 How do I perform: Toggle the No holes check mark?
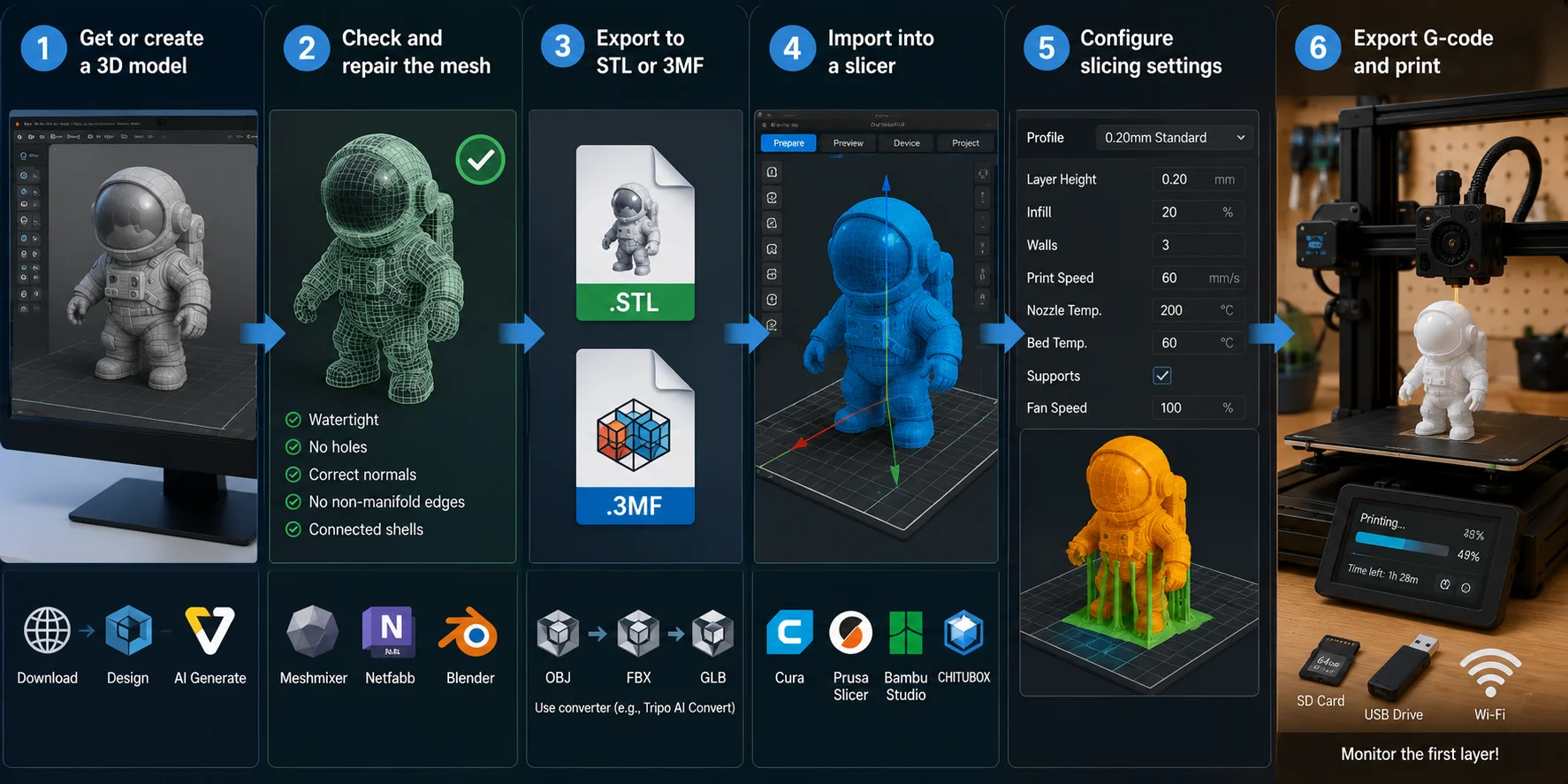[x=293, y=447]
